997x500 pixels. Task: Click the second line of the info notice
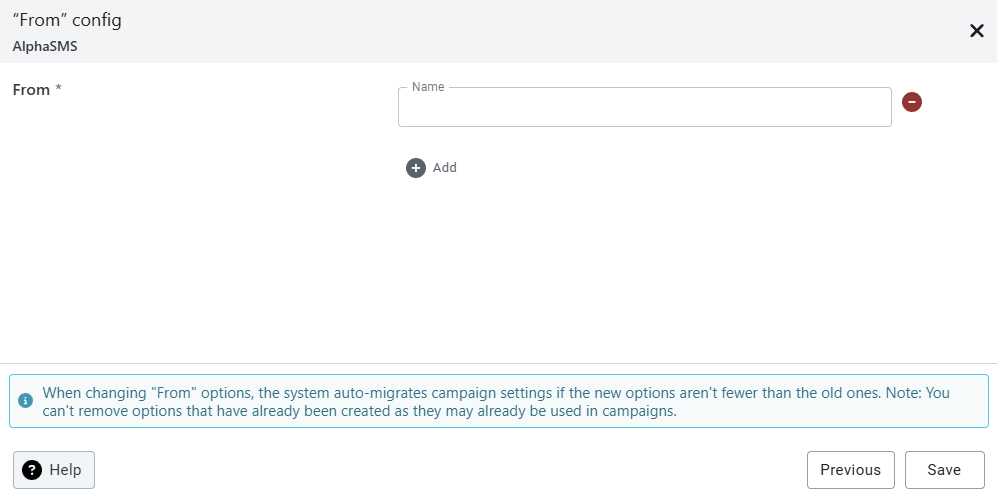click(x=360, y=411)
